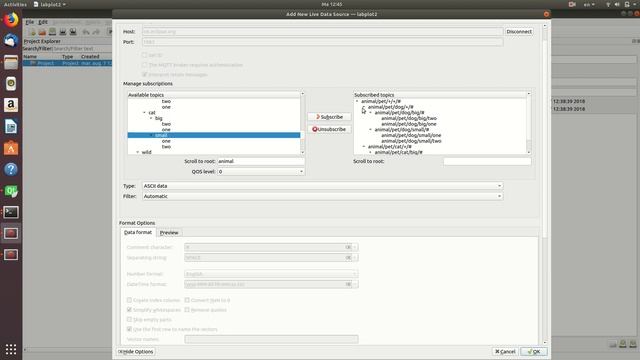
Task: Open the Show Applications grid
Action: coord(11,349)
